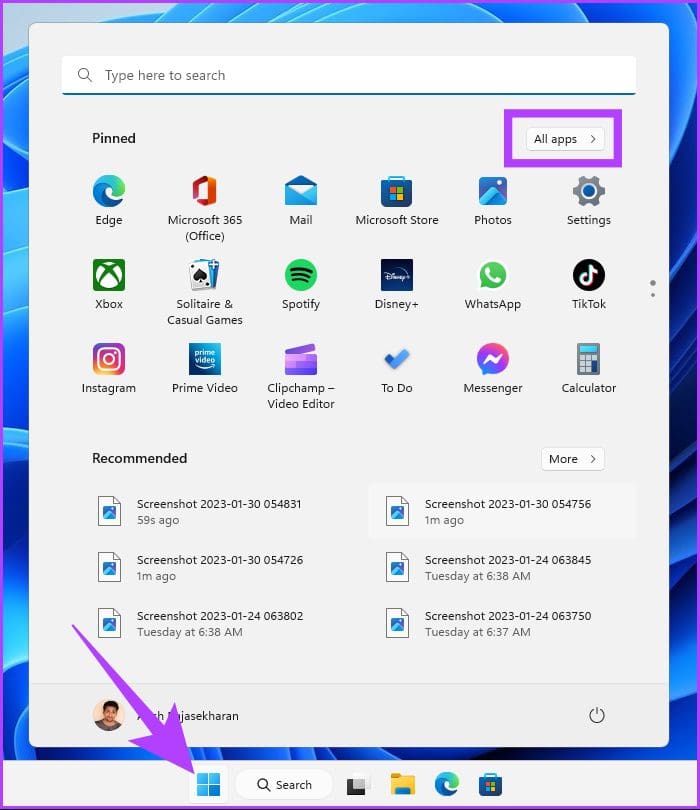Go to next pinned apps page dot
This screenshot has width=700, height=810.
point(653,295)
